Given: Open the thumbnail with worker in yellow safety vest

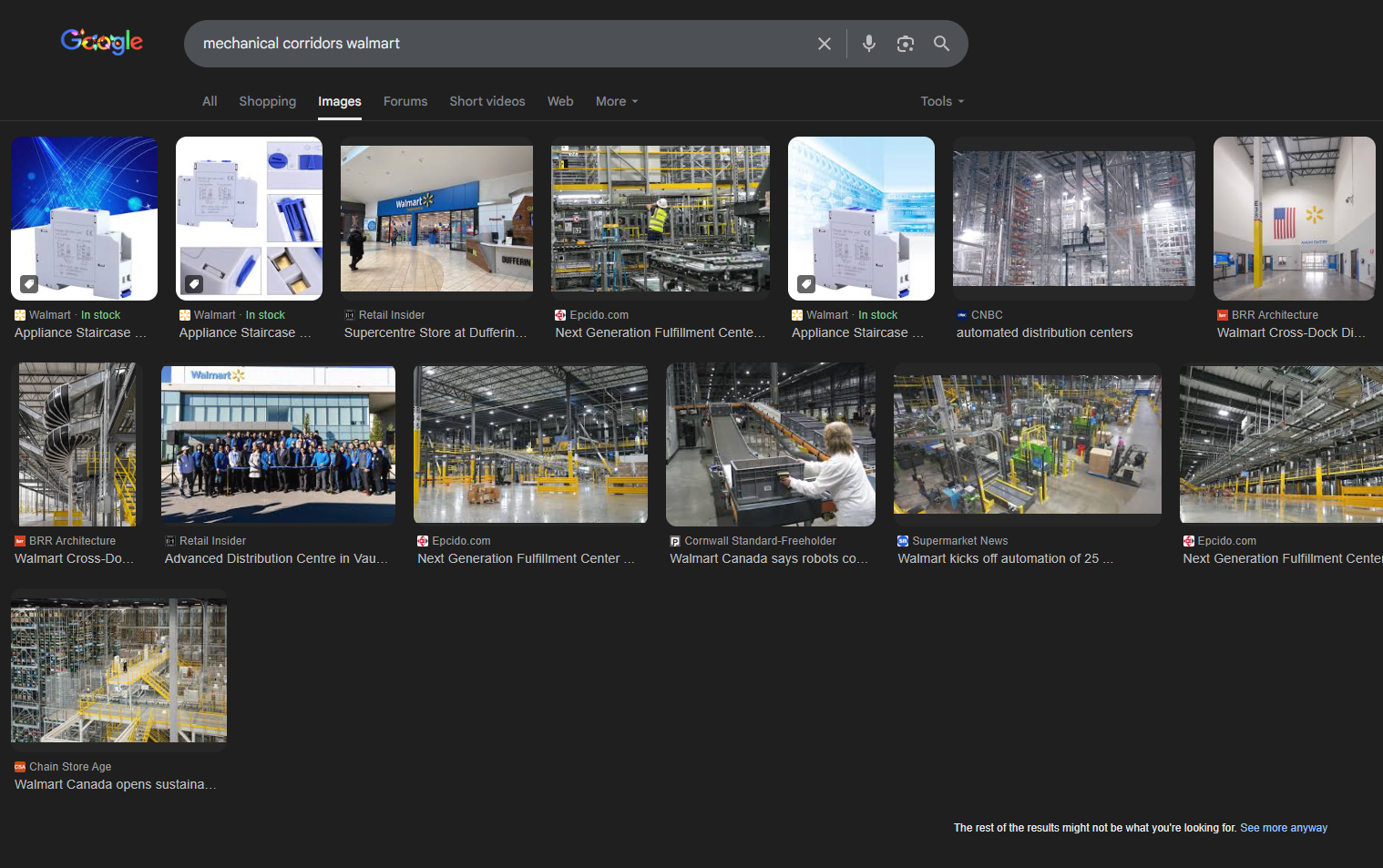Looking at the screenshot, I should point(661,219).
